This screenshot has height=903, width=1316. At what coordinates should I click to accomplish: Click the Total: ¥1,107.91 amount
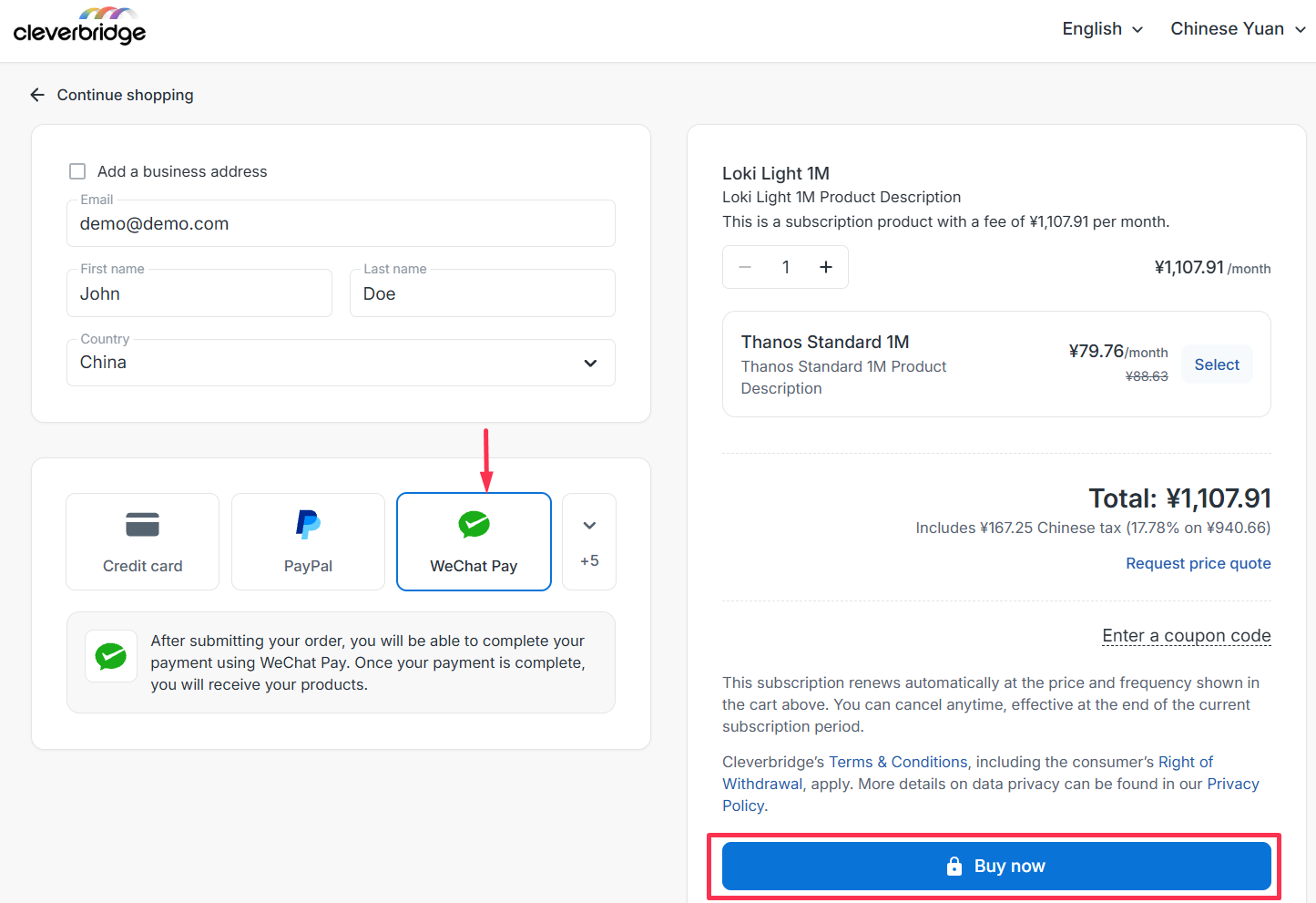point(1179,498)
